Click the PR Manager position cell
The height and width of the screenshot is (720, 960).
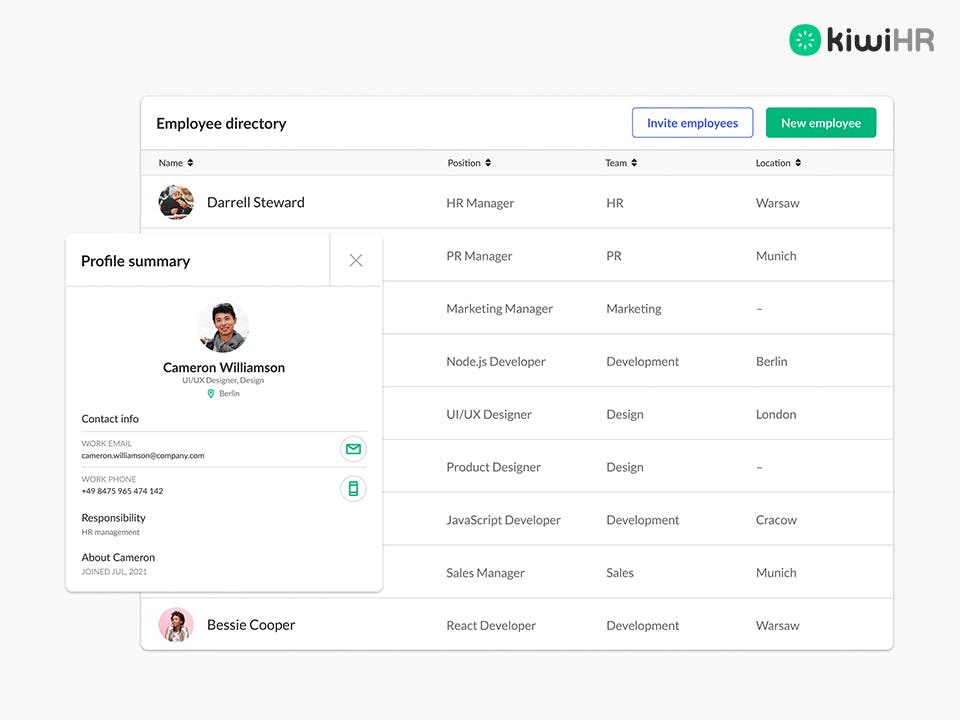(x=479, y=256)
